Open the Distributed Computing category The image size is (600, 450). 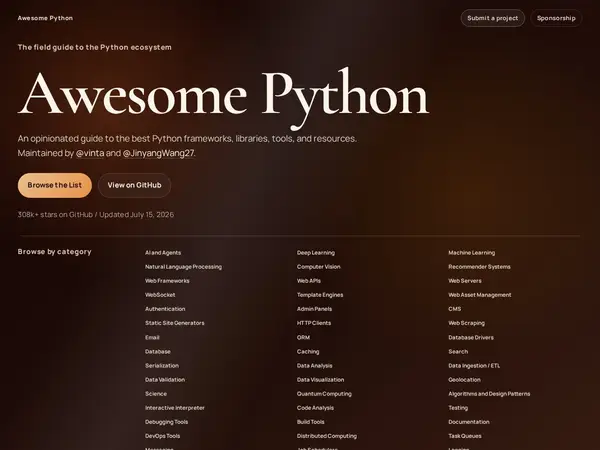pos(327,436)
